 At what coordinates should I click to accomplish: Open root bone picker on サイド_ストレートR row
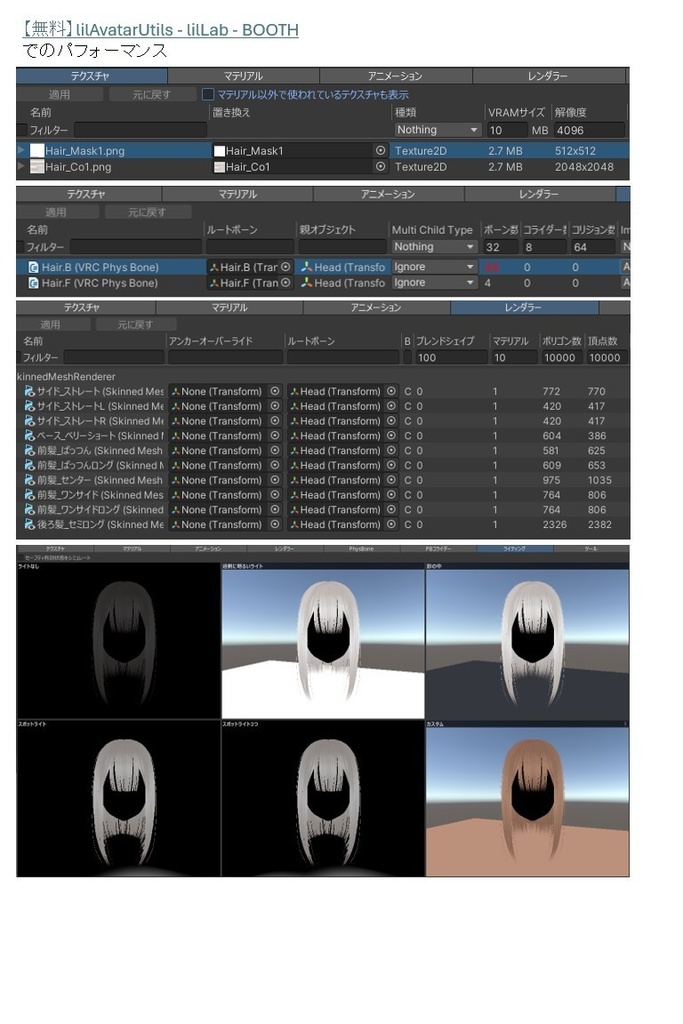(391, 421)
